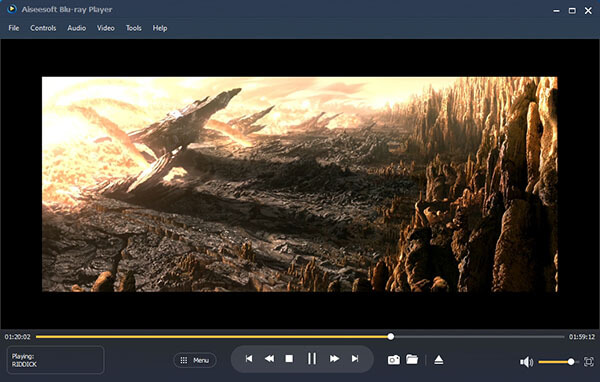The width and height of the screenshot is (600, 382).
Task: Open the disc Menu button
Action: coord(195,360)
